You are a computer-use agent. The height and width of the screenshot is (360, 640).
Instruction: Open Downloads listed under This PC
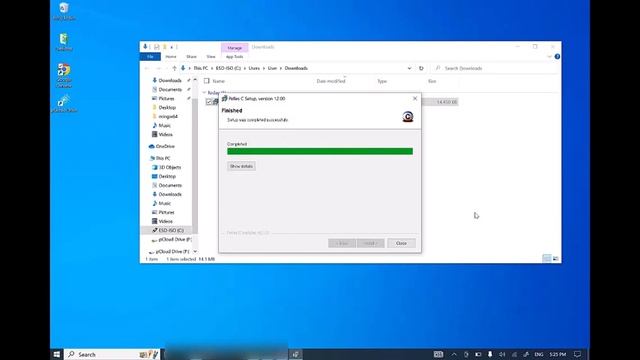[167, 194]
